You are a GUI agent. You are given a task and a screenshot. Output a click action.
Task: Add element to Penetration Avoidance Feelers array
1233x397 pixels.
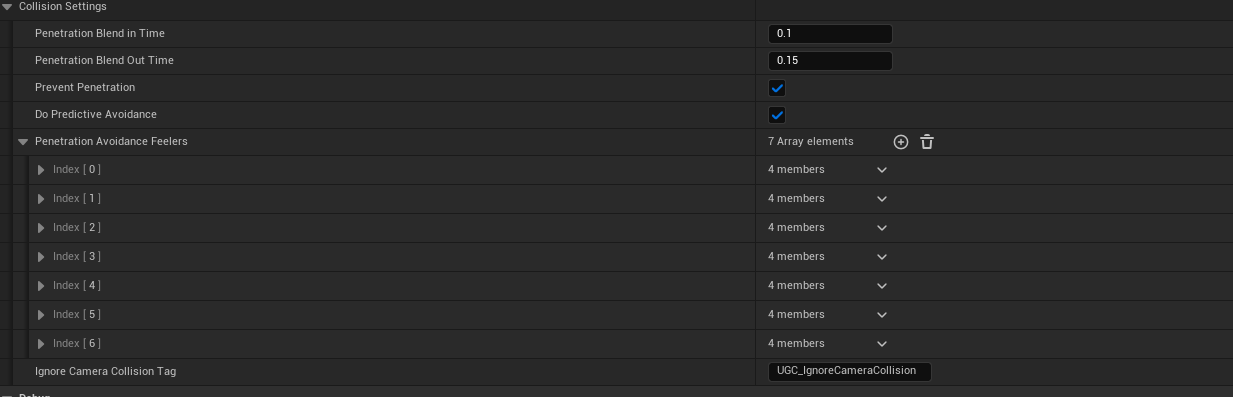[900, 142]
